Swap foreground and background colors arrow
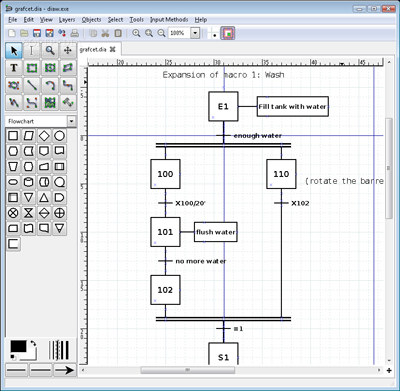400x391 pixels. 33,344
